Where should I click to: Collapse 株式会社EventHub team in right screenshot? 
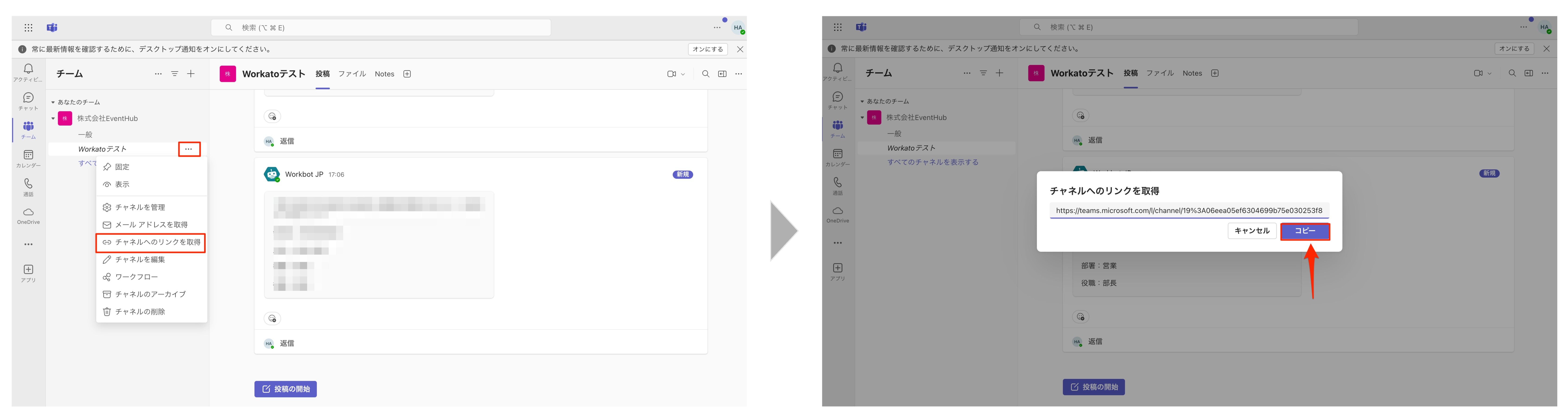point(862,118)
